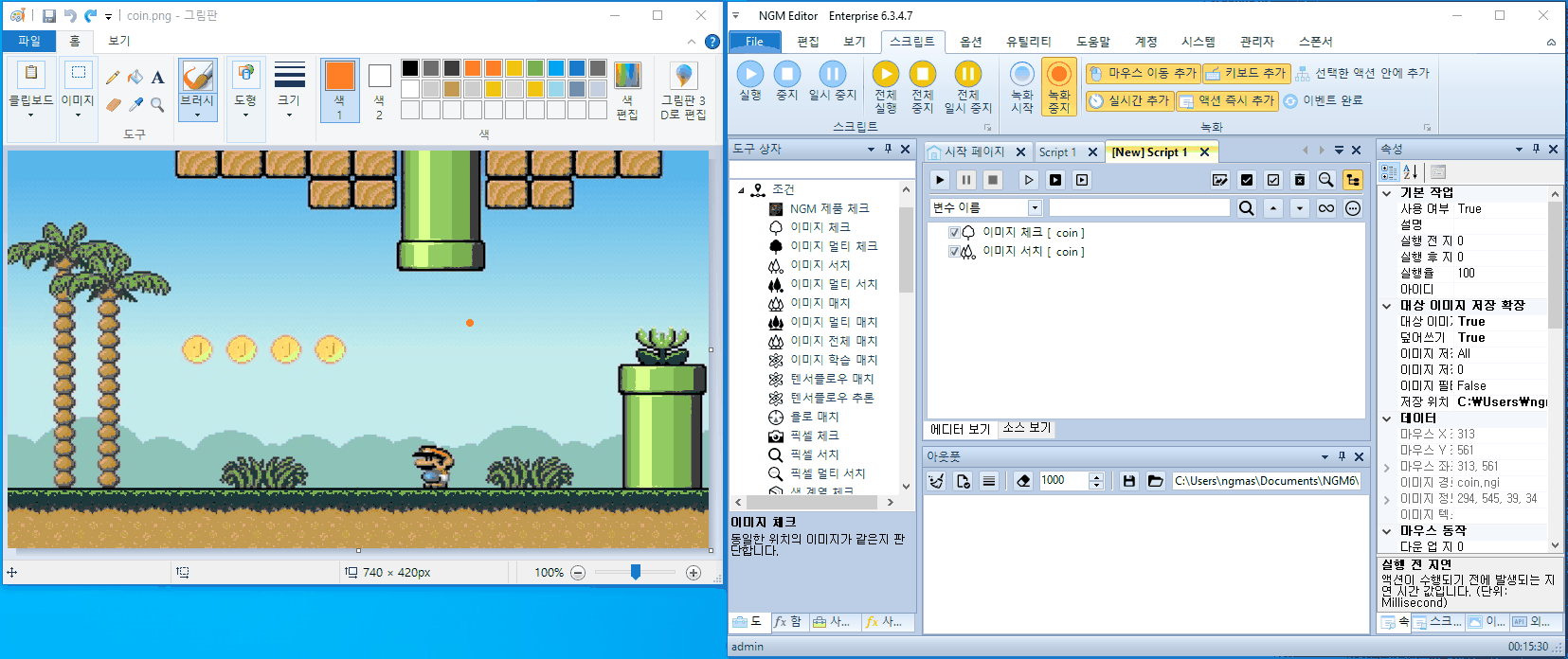Click the output save disk icon
Screen dimensions: 1568x659
(x=1128, y=481)
